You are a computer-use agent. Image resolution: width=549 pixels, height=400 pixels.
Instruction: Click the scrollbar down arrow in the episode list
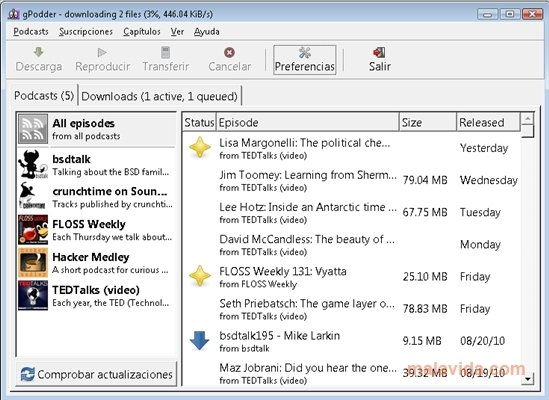click(x=527, y=379)
